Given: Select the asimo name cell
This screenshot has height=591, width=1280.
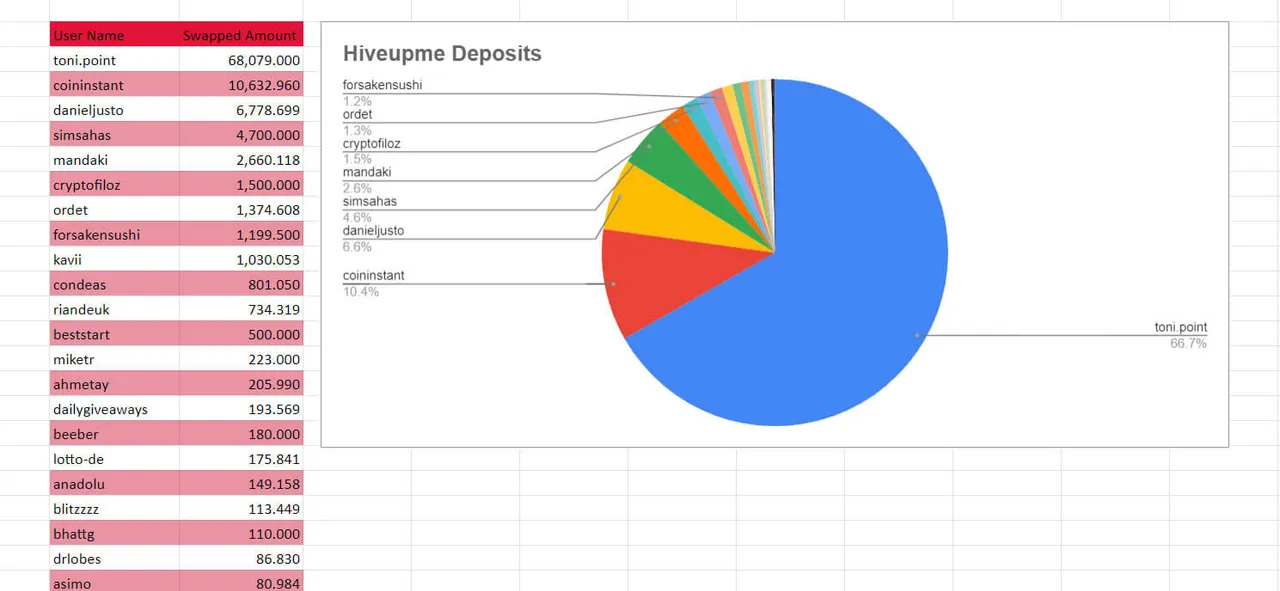Looking at the screenshot, I should 115,581.
